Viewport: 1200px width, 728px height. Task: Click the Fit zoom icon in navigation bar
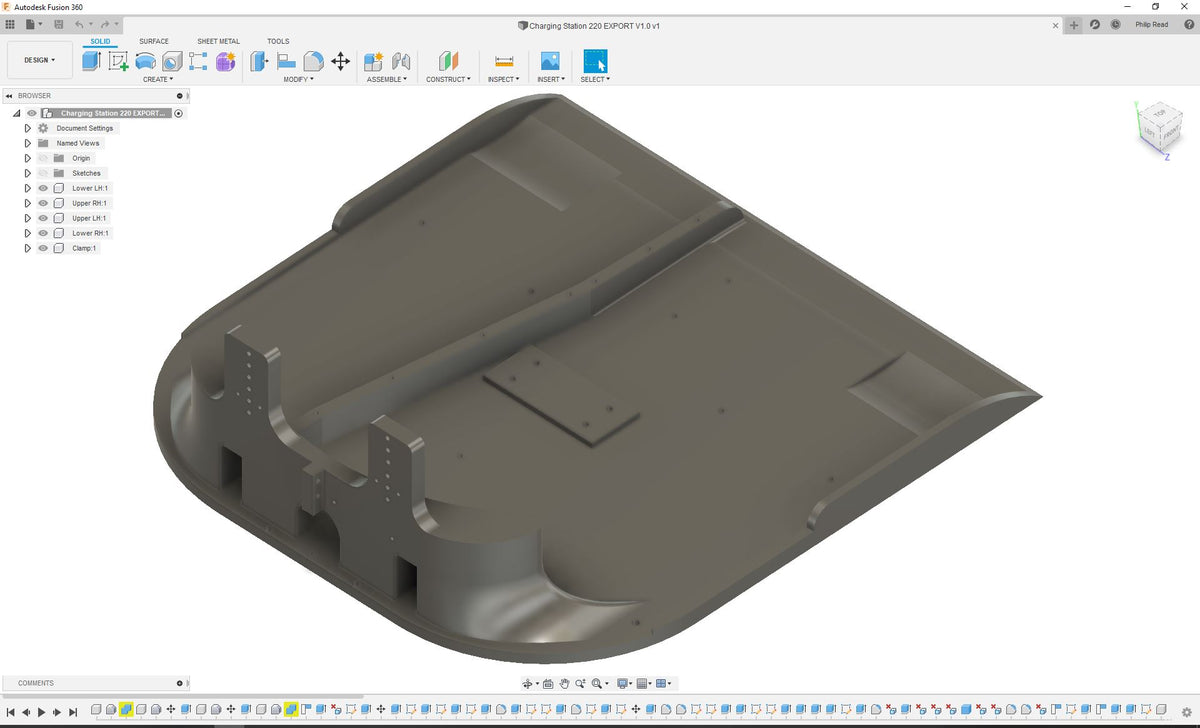(x=598, y=683)
